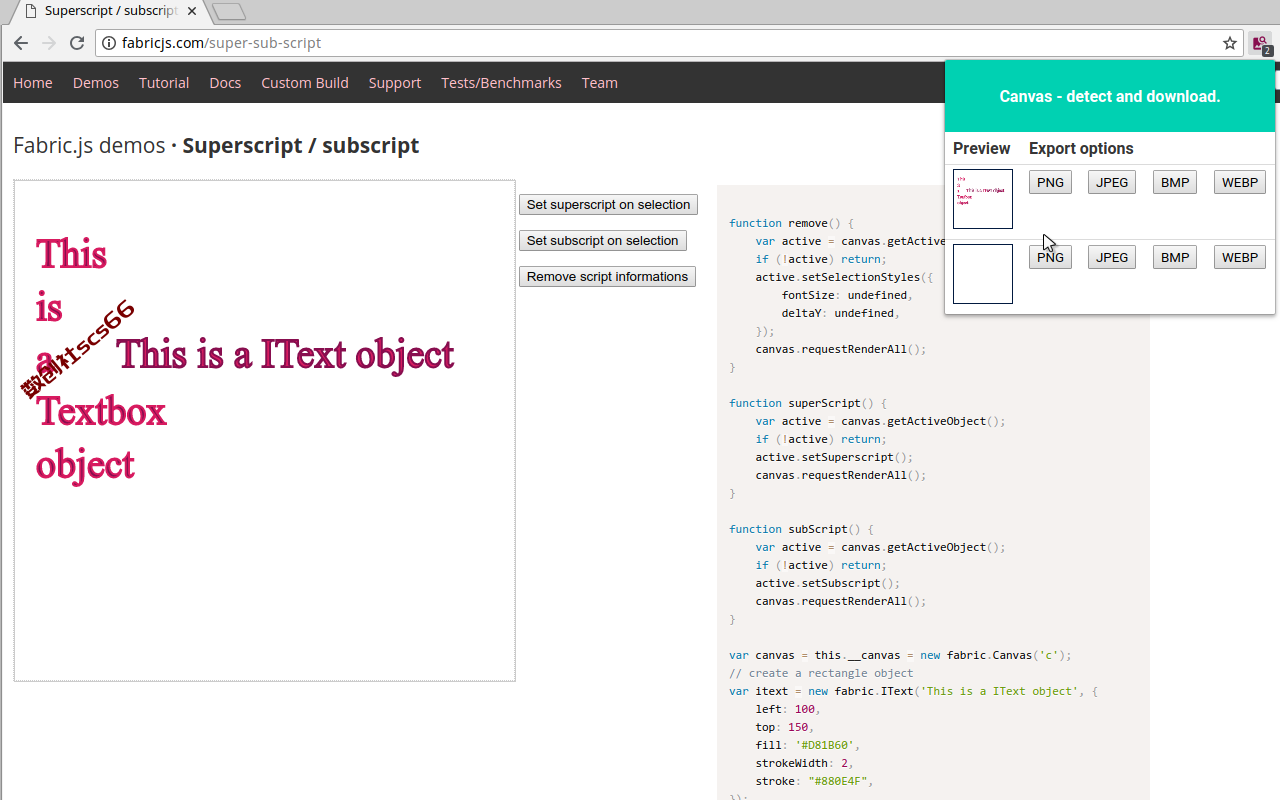Reload the page with refresh icon
The image size is (1280, 800).
77,43
